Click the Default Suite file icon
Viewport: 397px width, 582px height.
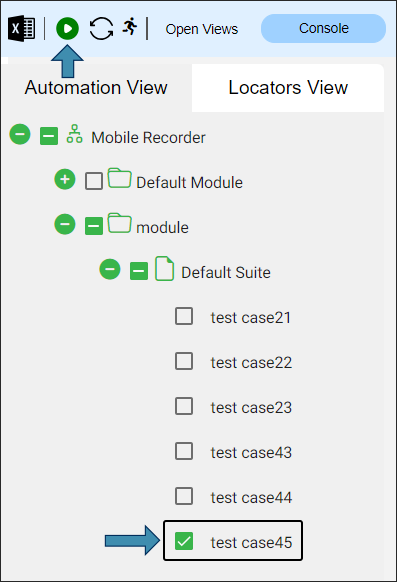[164, 268]
